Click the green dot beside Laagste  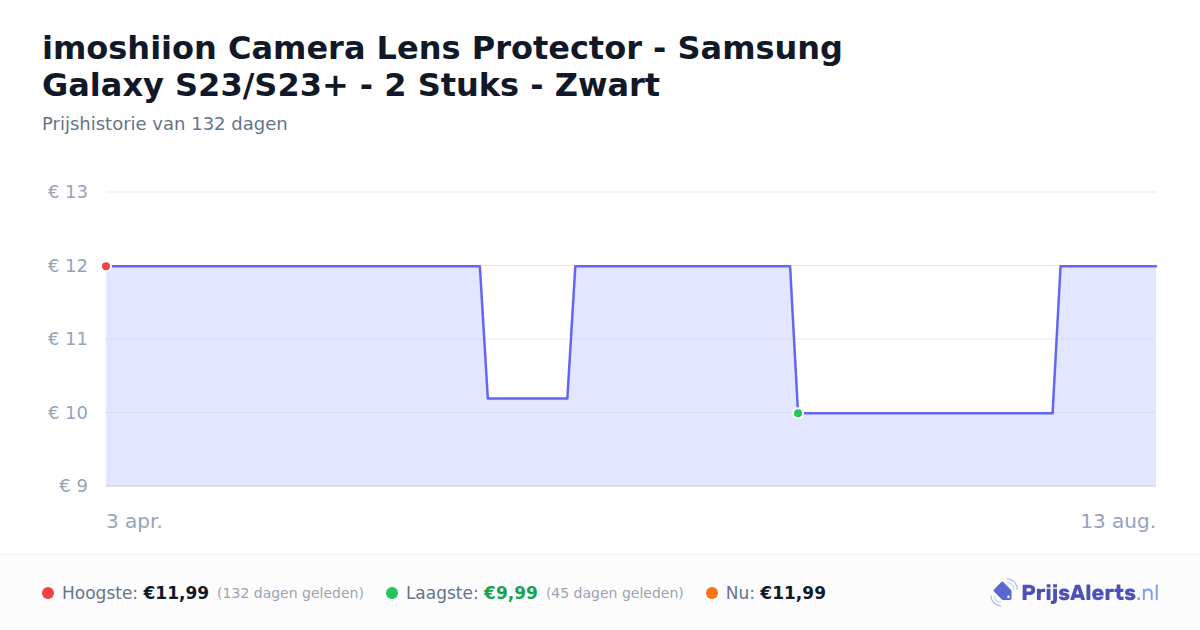point(392,593)
